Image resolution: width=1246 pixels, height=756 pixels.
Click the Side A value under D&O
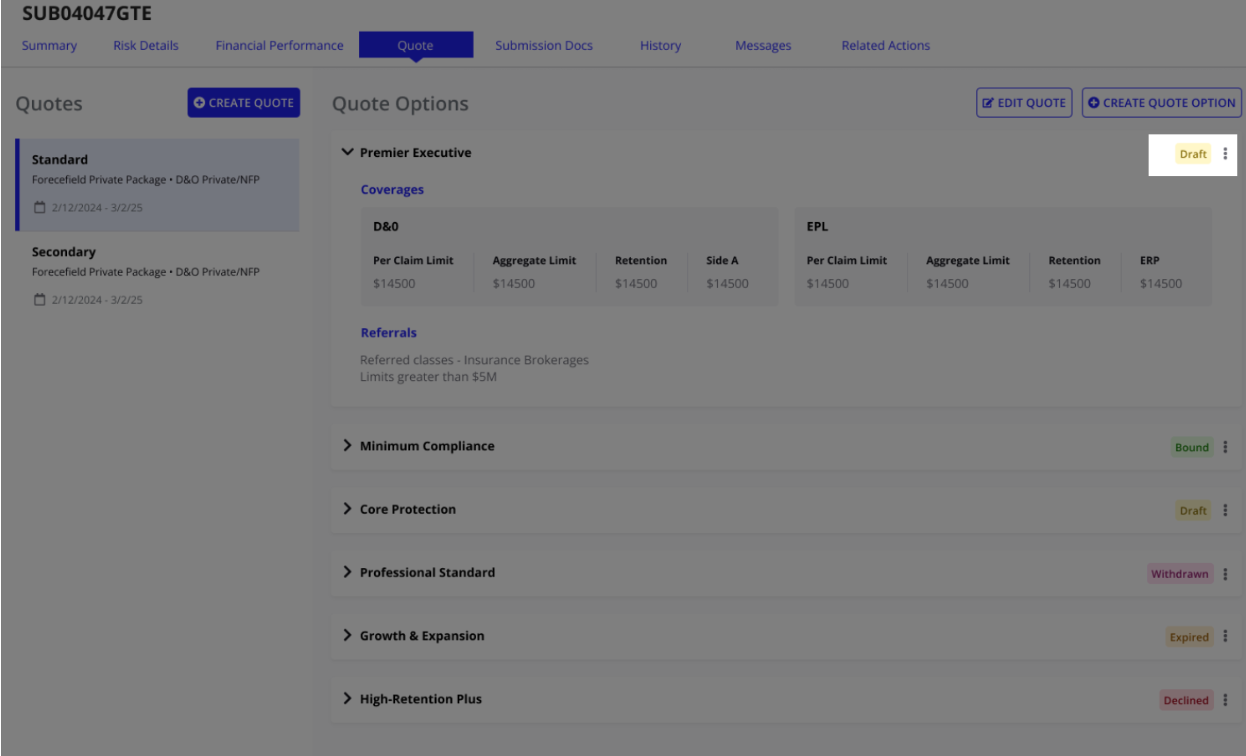coord(727,283)
